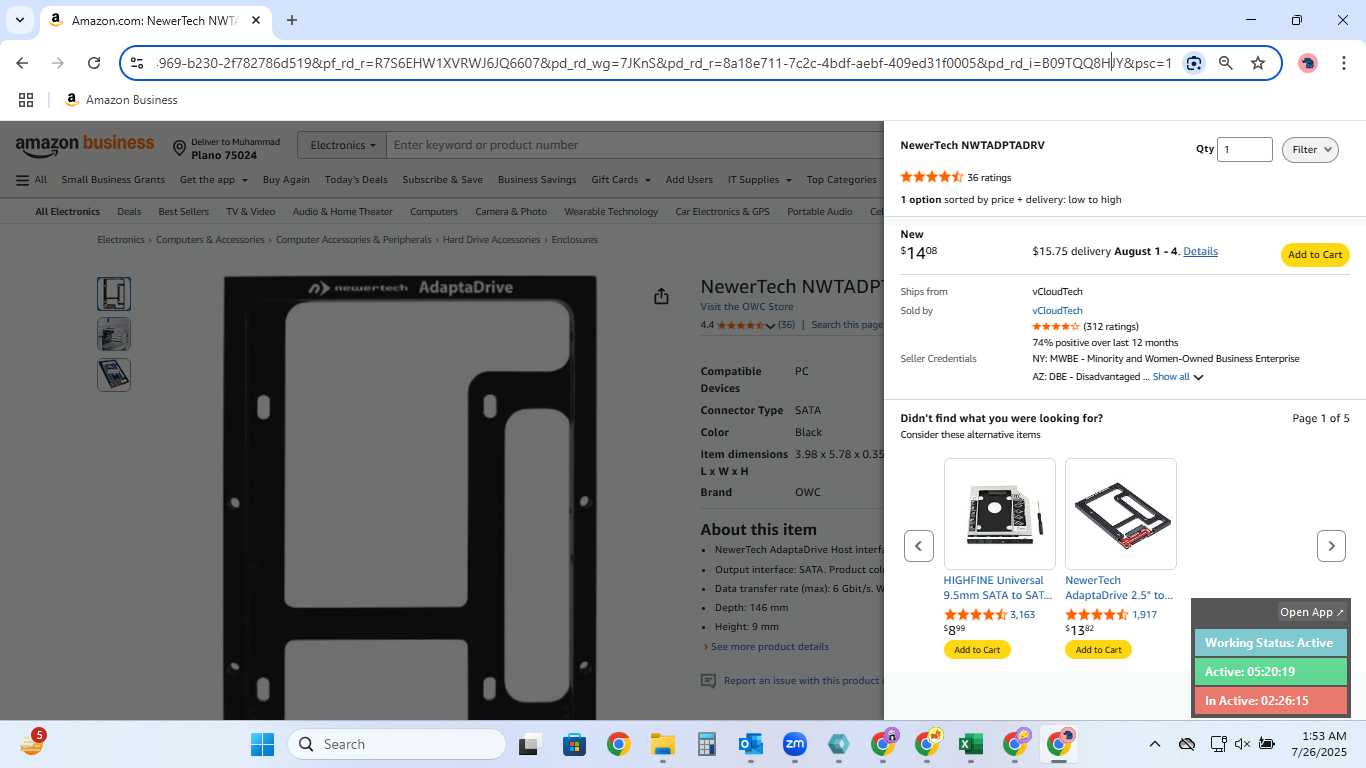
Task: Open 36 ratings in offers panel
Action: 989,177
